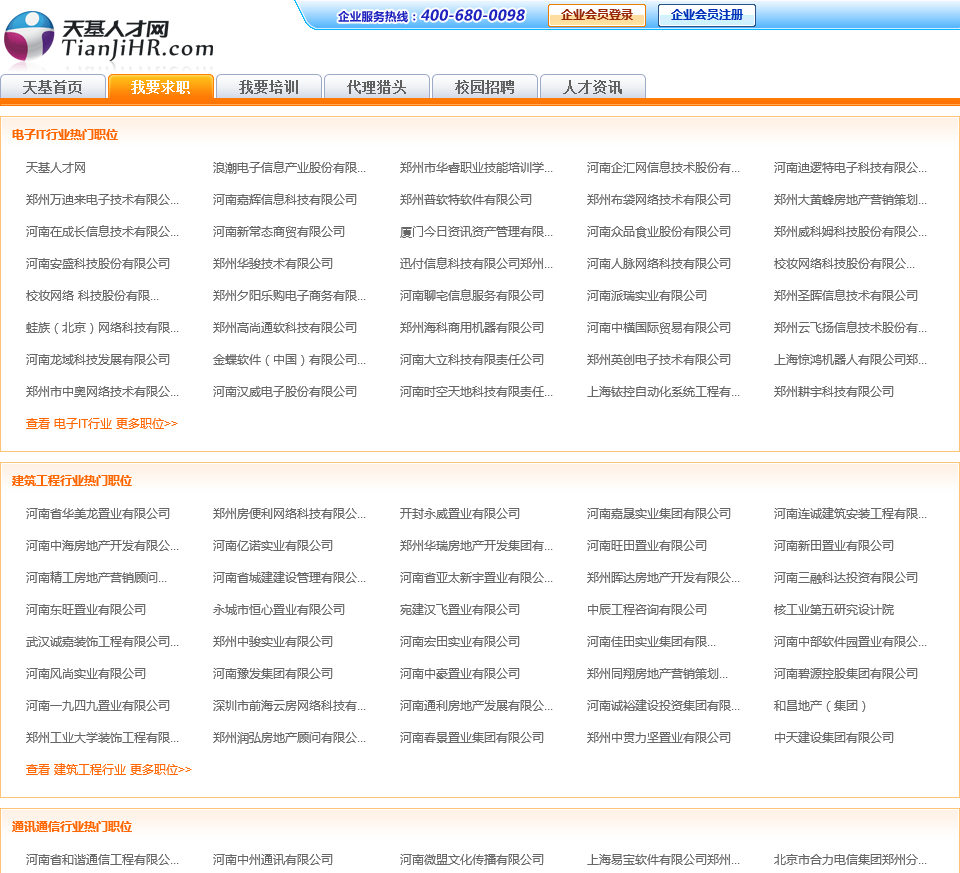Open 郑州市华睿职业技能培训学... link
The height and width of the screenshot is (873, 960).
click(476, 168)
